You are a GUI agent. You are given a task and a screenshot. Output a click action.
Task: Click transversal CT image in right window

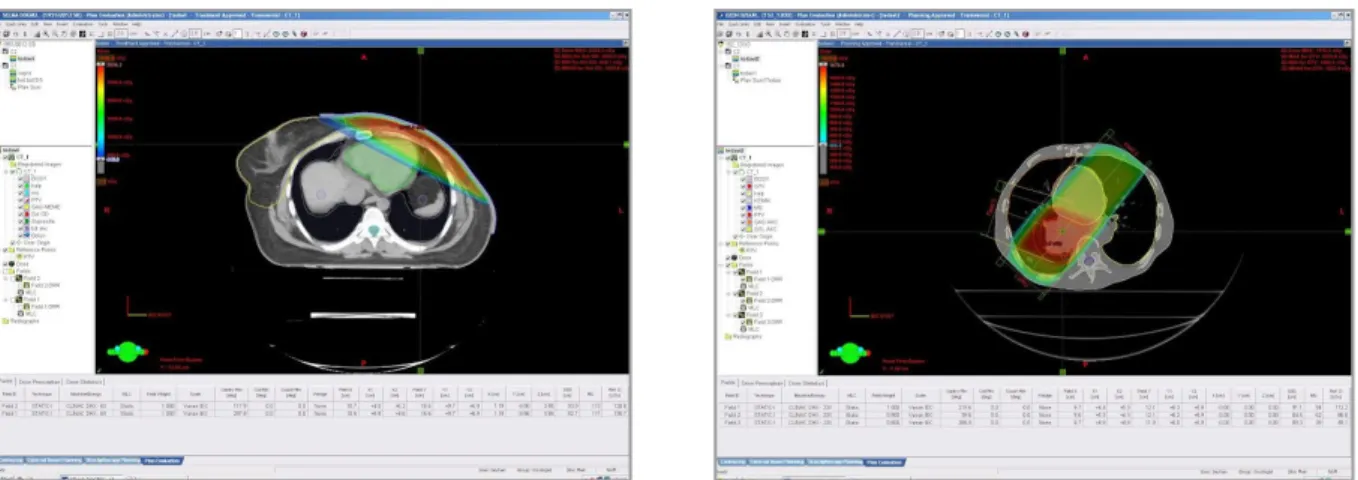pos(1083,210)
